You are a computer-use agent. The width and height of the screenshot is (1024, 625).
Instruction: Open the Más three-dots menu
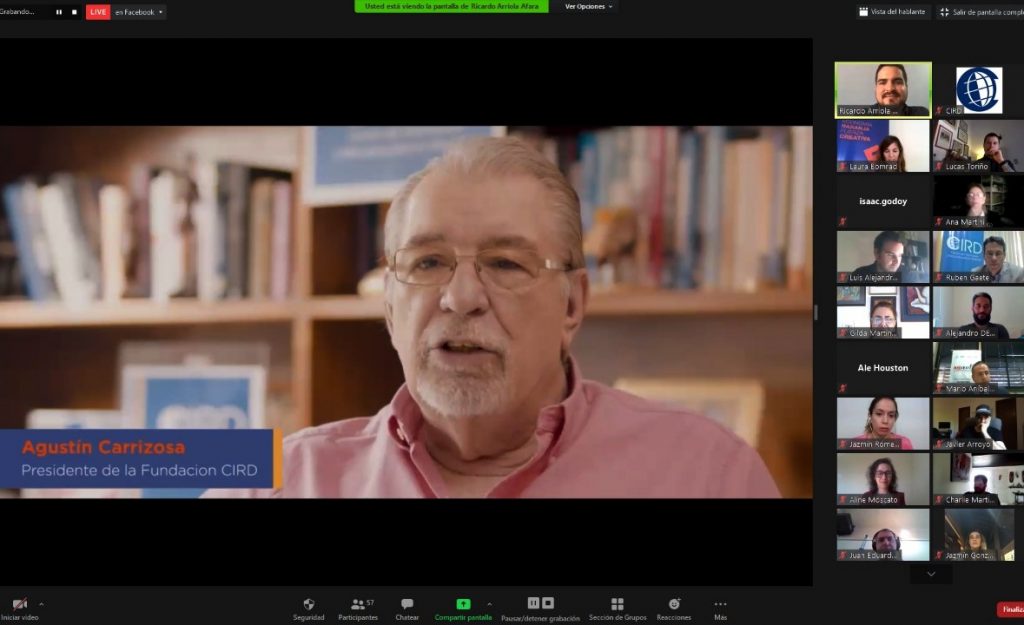[x=720, y=604]
